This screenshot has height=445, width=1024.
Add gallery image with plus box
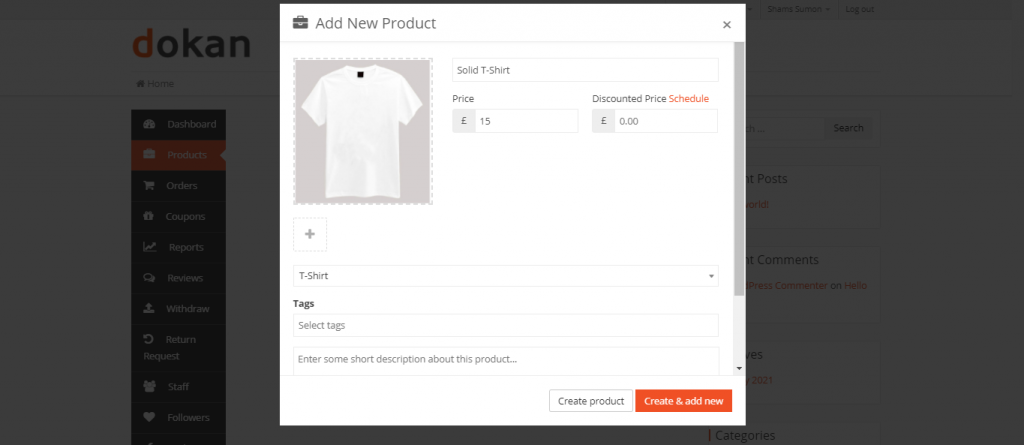tap(310, 235)
